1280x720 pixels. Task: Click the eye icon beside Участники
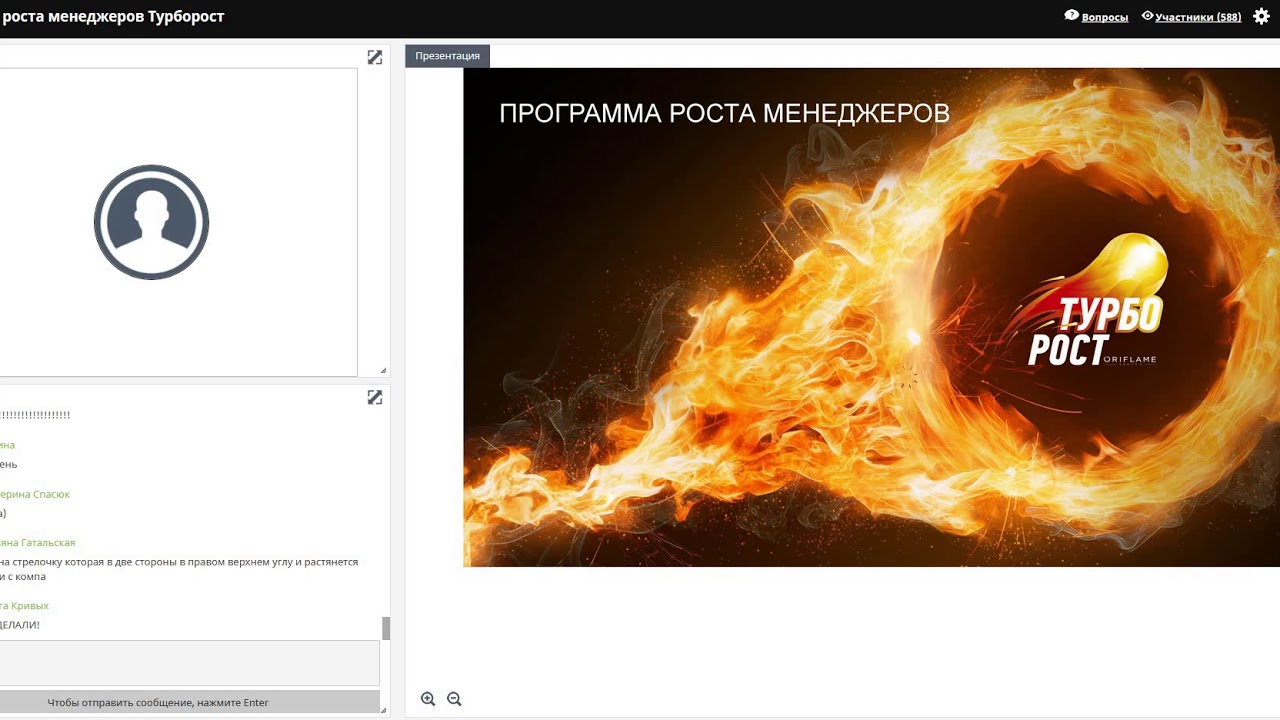[1147, 16]
